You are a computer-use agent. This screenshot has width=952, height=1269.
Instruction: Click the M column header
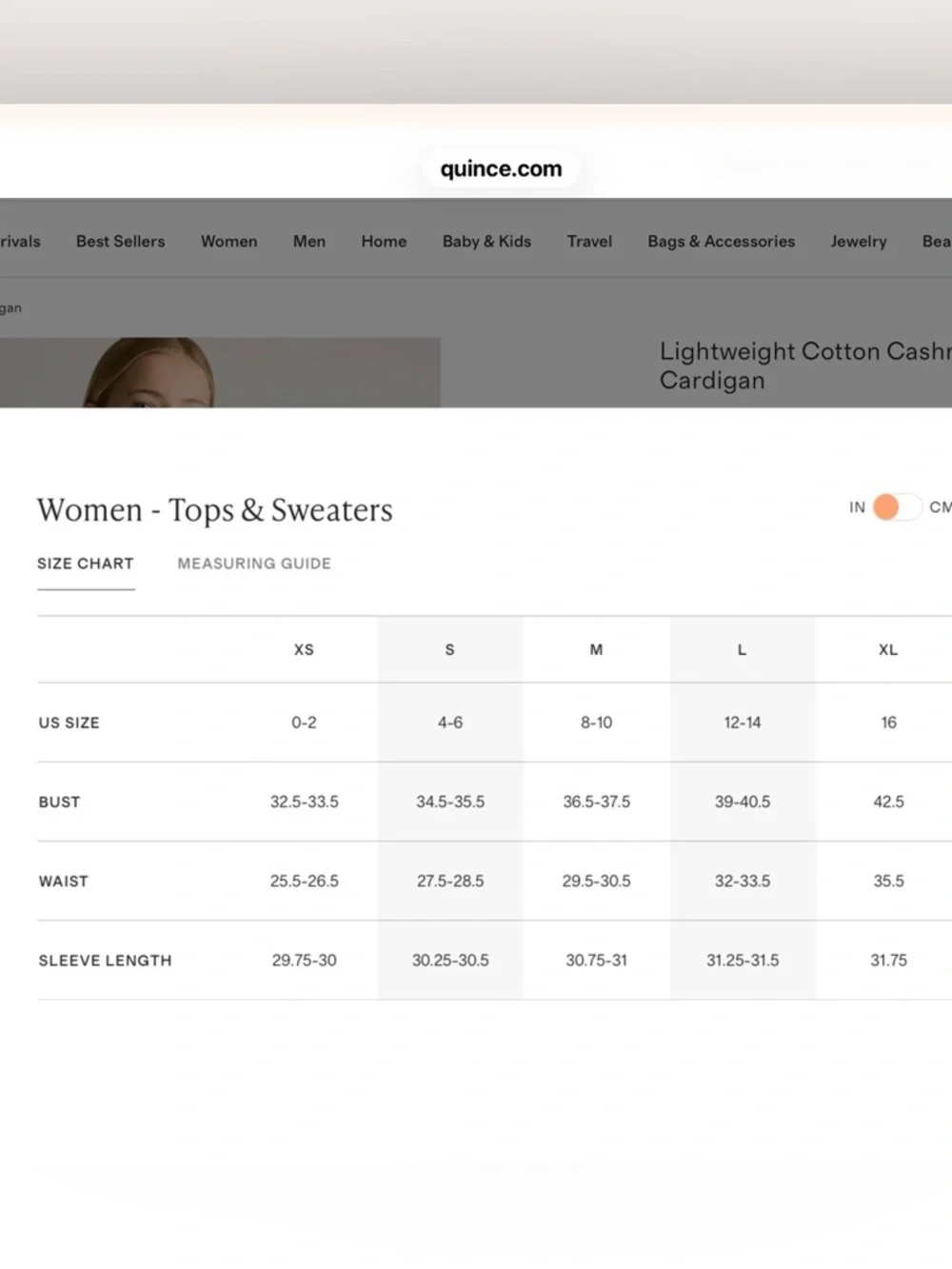pos(596,650)
